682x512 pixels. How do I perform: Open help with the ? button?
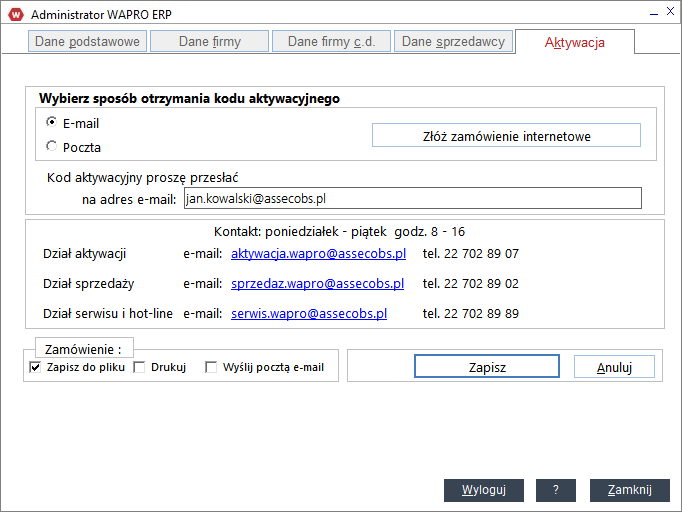pos(556,490)
